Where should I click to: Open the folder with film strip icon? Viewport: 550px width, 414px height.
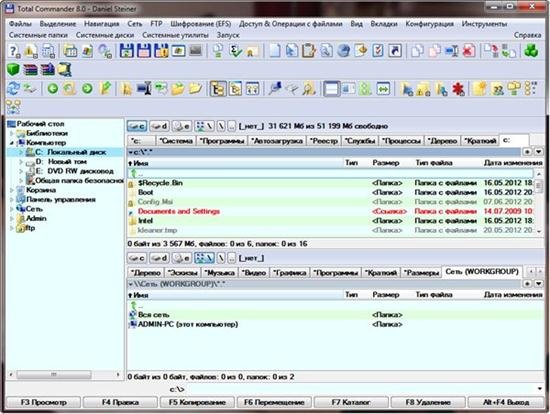[65, 69]
